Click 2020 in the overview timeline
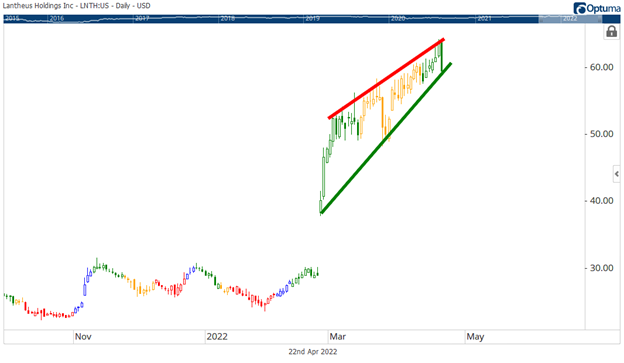Screen dimensions: 624x363 tap(398, 18)
